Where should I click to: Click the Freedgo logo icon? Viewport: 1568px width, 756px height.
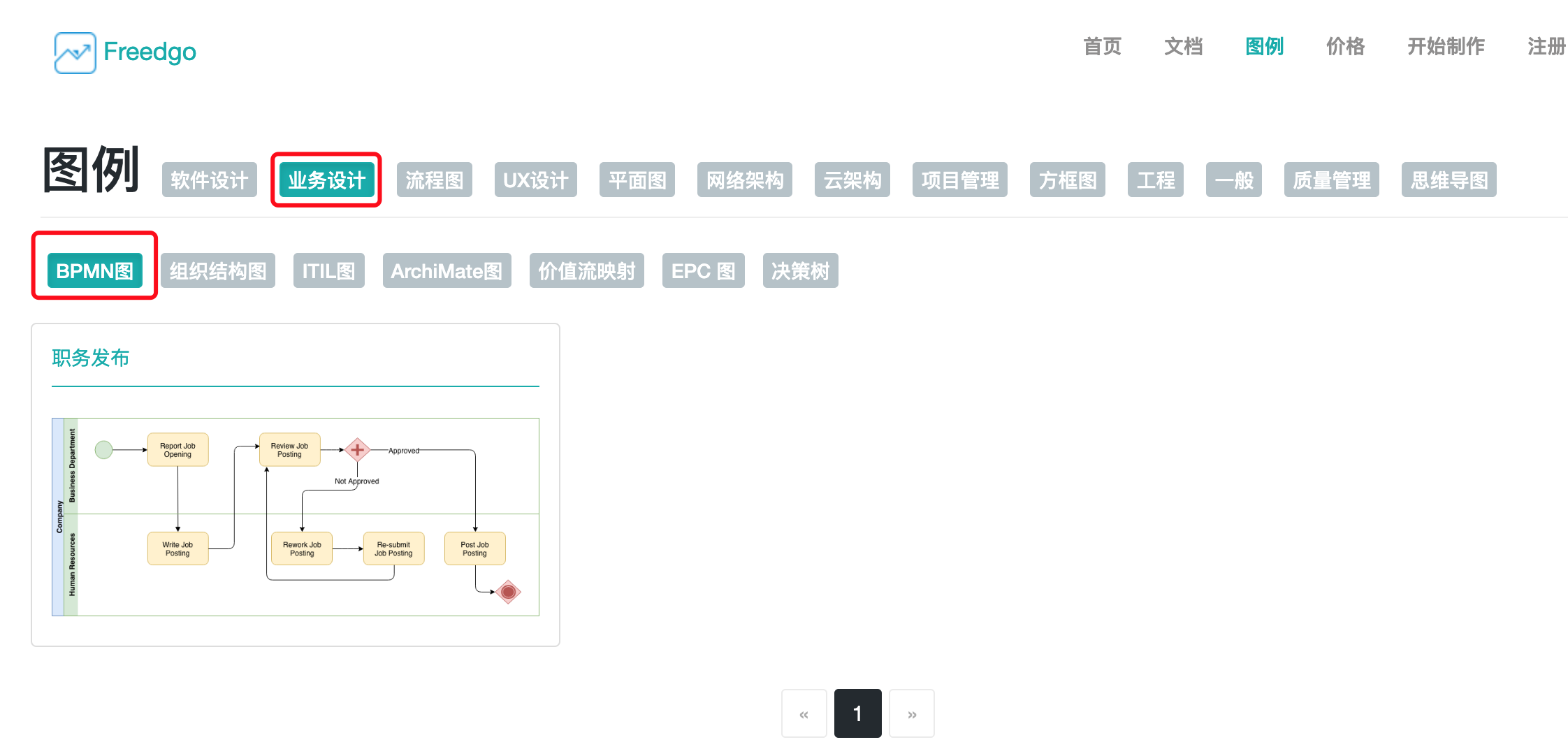[75, 52]
